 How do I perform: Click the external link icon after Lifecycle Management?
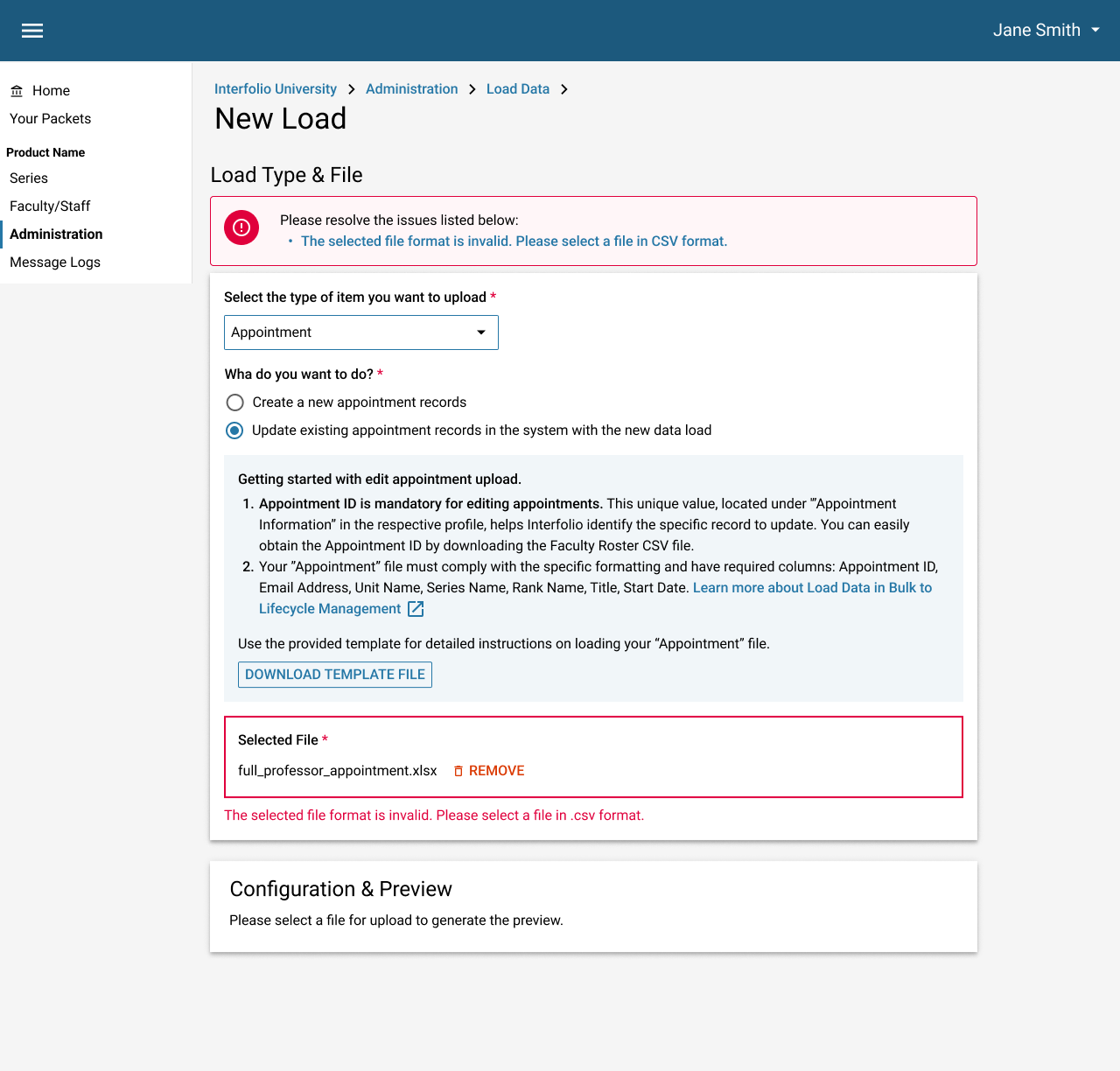[x=416, y=609]
